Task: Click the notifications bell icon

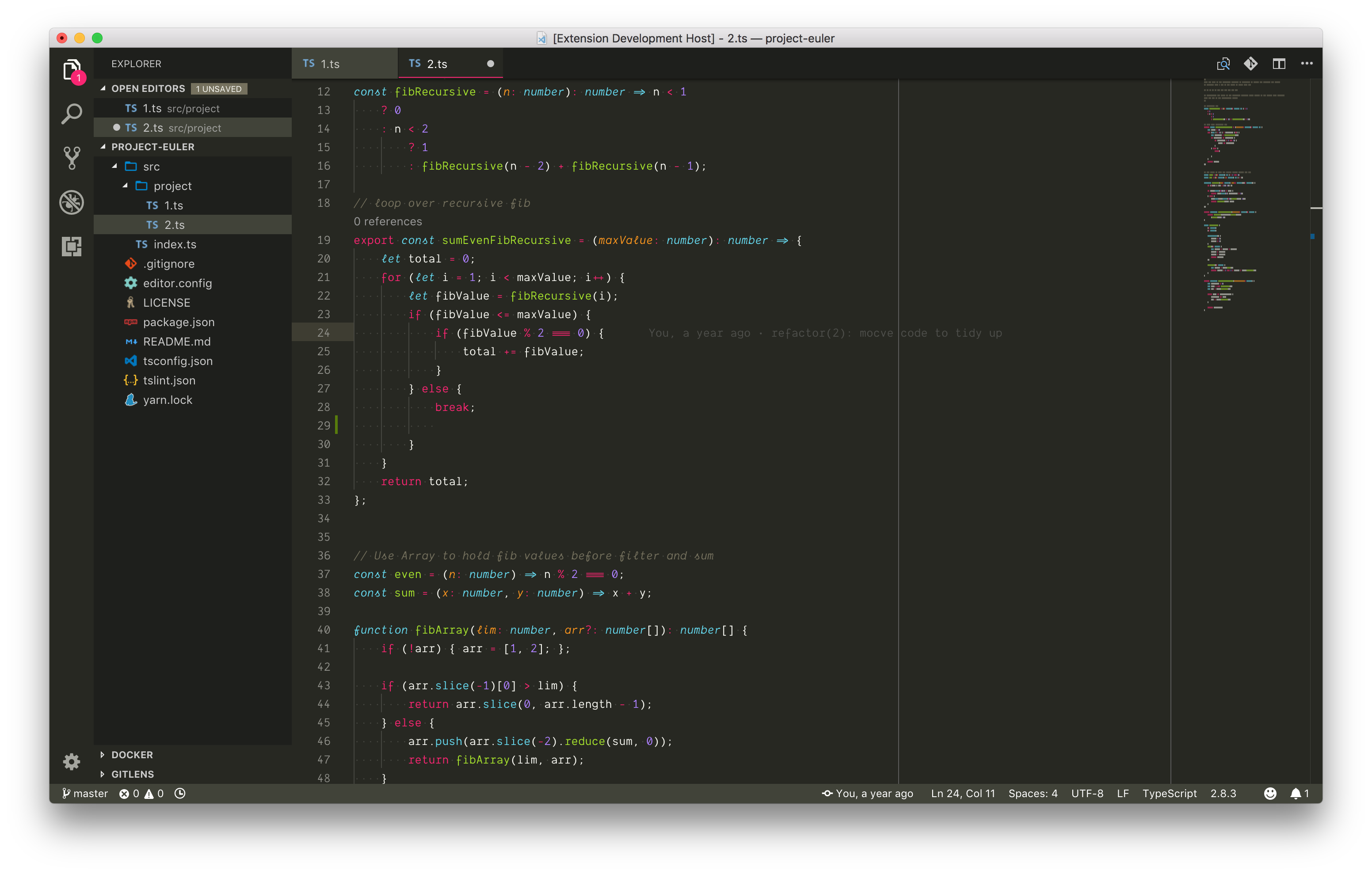Action: pos(1295,793)
